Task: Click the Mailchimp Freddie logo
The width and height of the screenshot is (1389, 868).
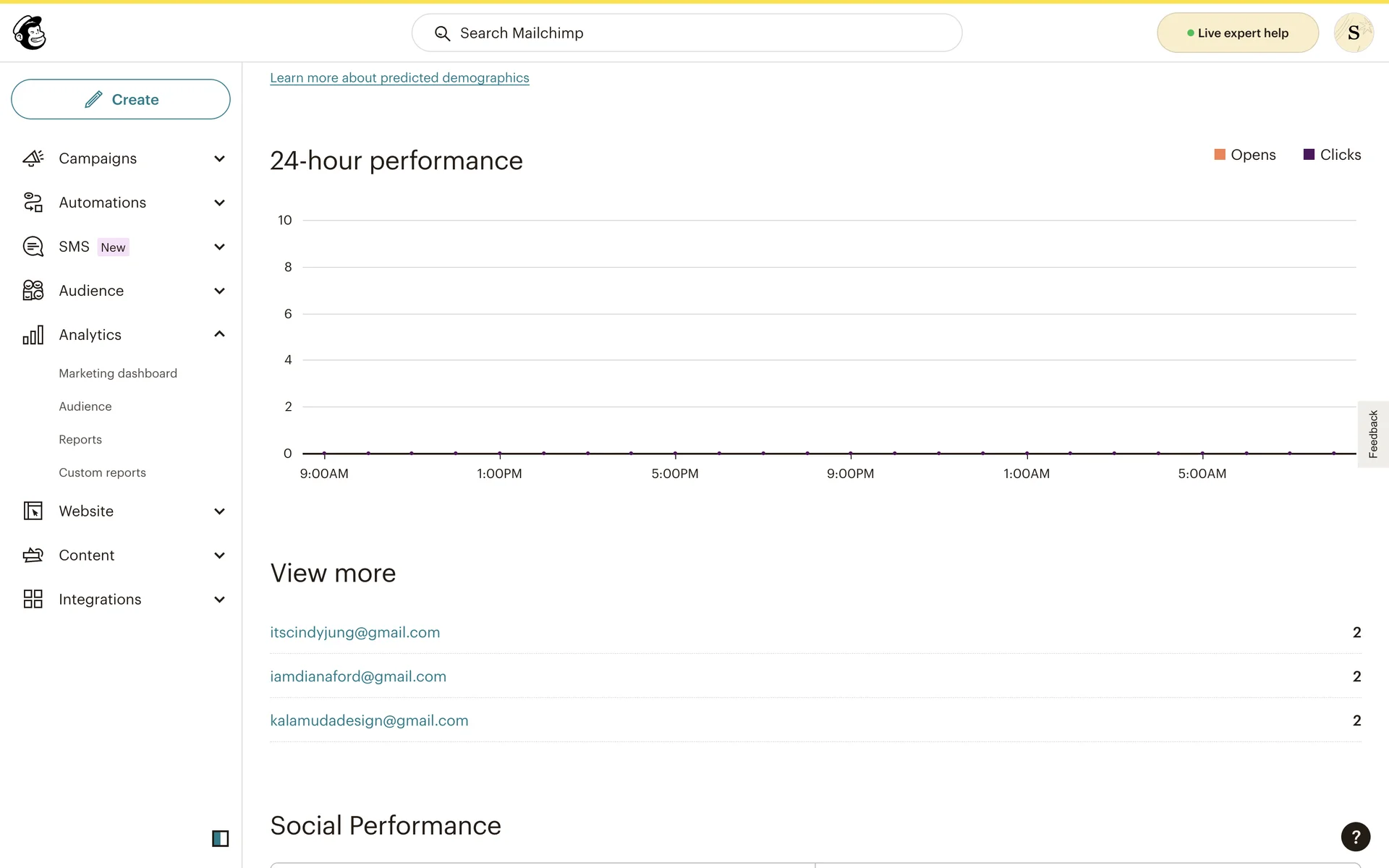Action: click(x=30, y=33)
